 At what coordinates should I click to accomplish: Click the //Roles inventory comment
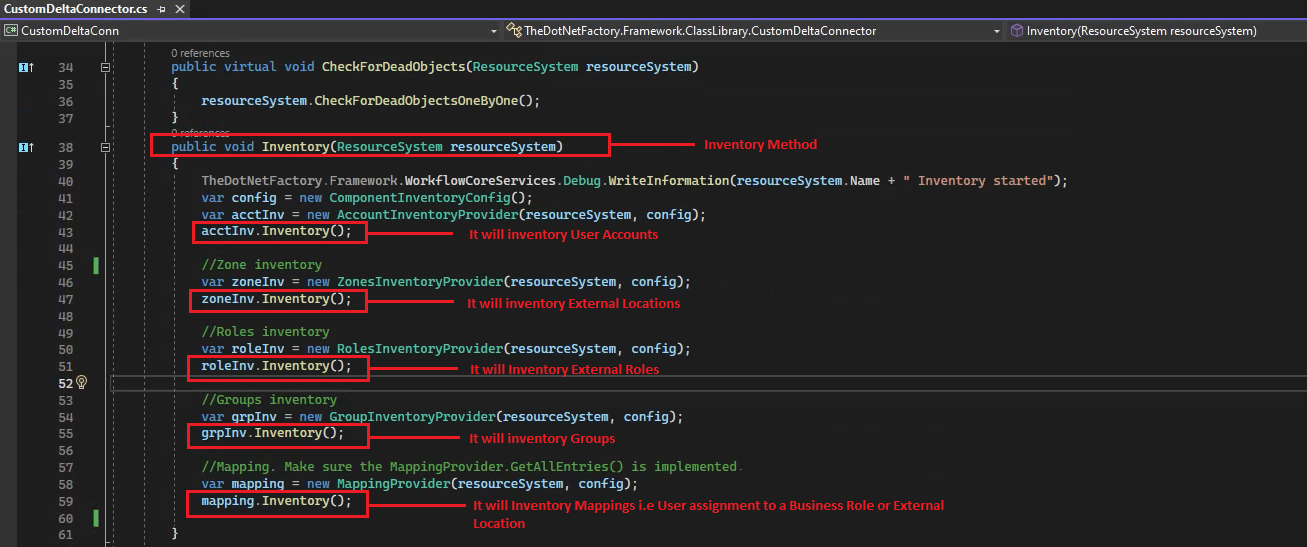[x=265, y=332]
